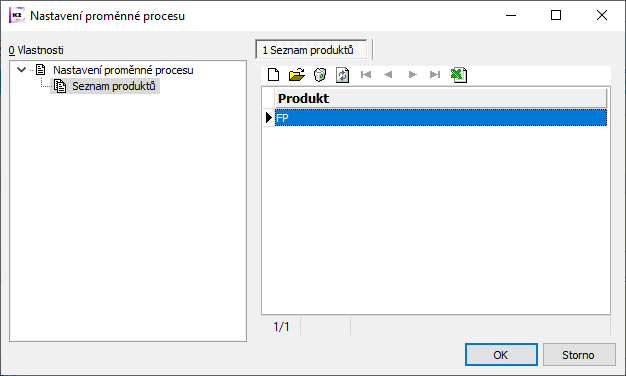Open record with the folder icon
Screen dimensions: 626x376
297,75
